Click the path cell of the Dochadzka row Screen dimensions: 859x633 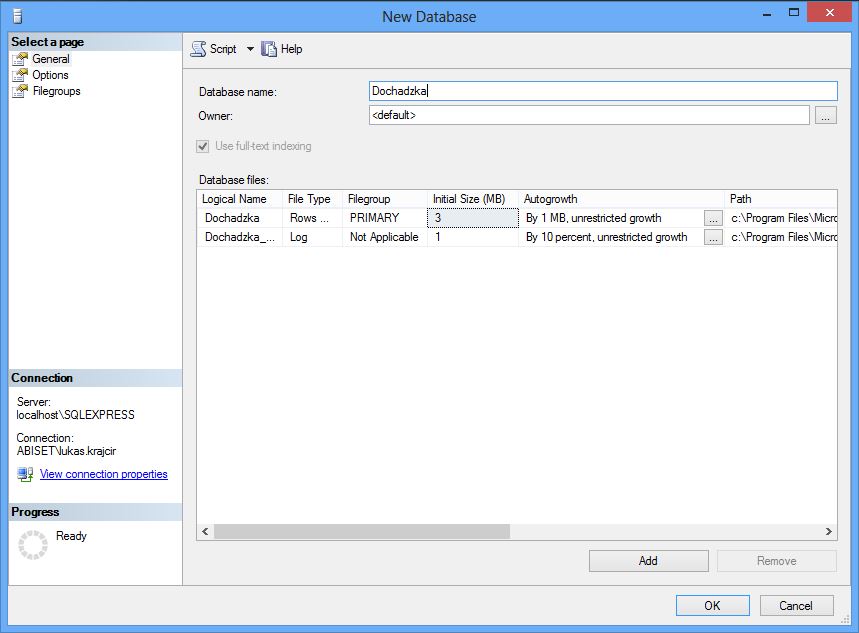[x=781, y=218]
